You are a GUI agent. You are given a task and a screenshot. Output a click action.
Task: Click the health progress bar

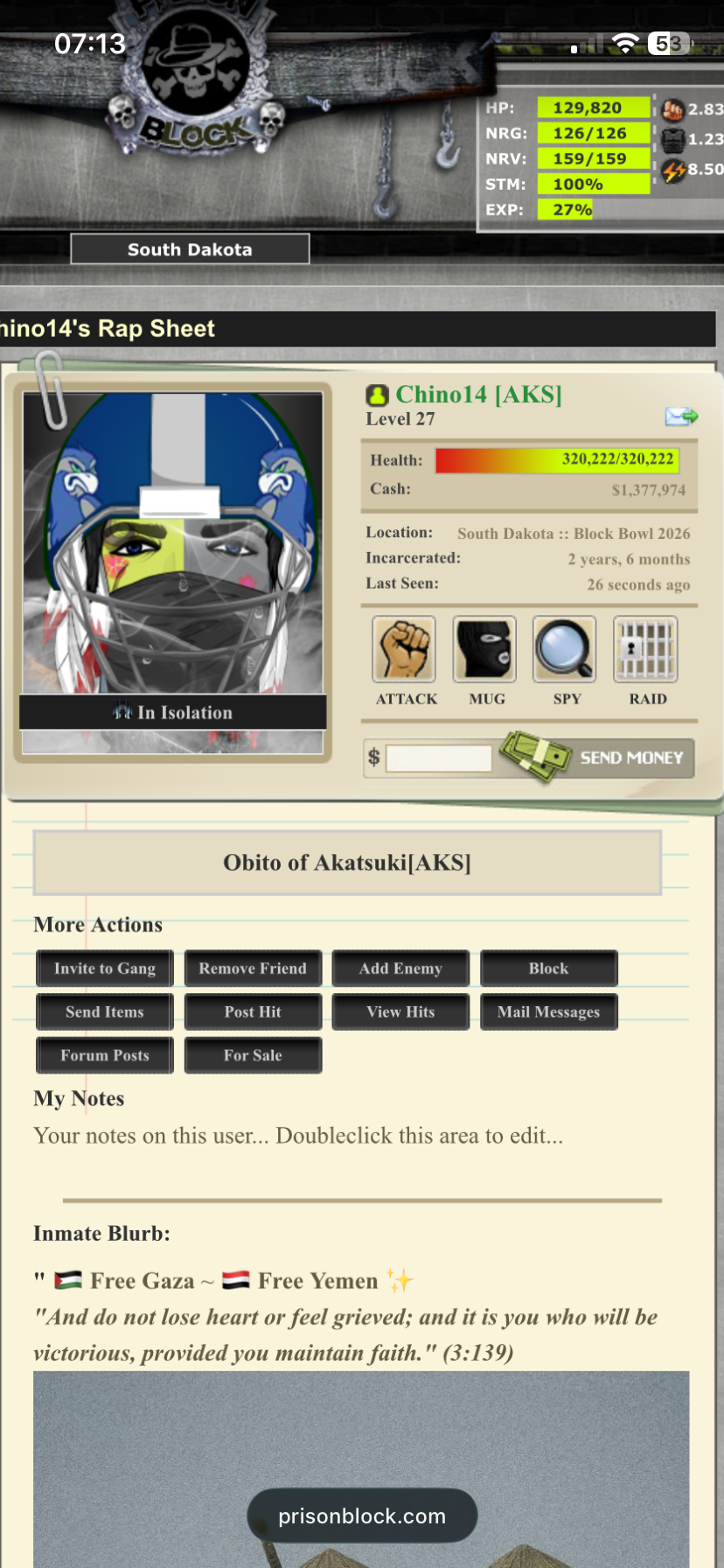pos(557,460)
